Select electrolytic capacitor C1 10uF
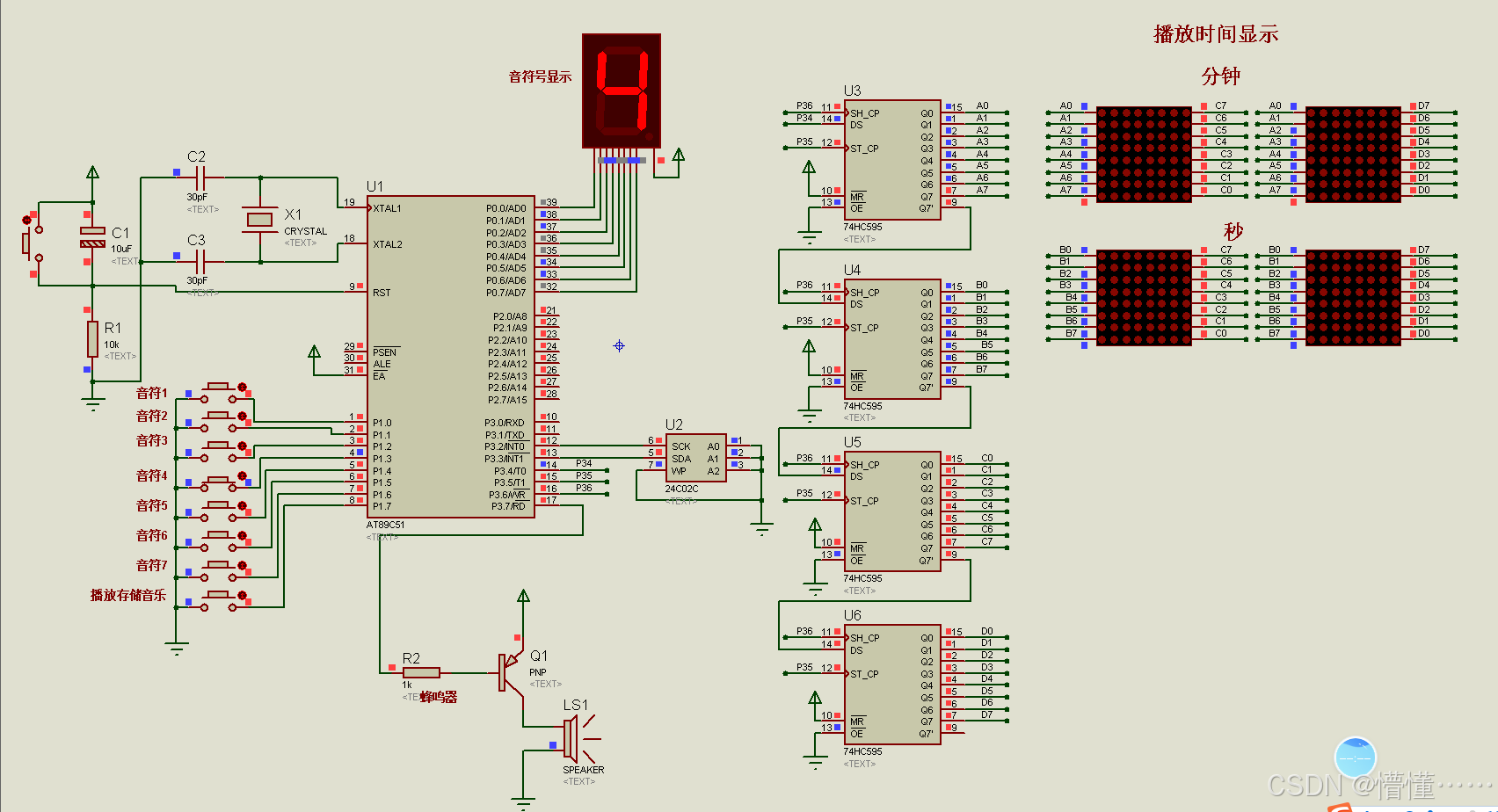The image size is (1498, 812). (x=92, y=236)
